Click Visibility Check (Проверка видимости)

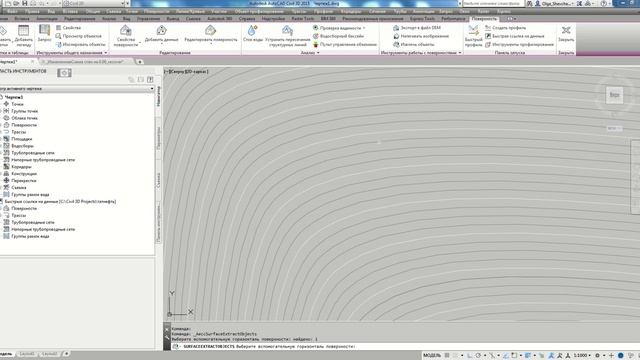coord(338,28)
